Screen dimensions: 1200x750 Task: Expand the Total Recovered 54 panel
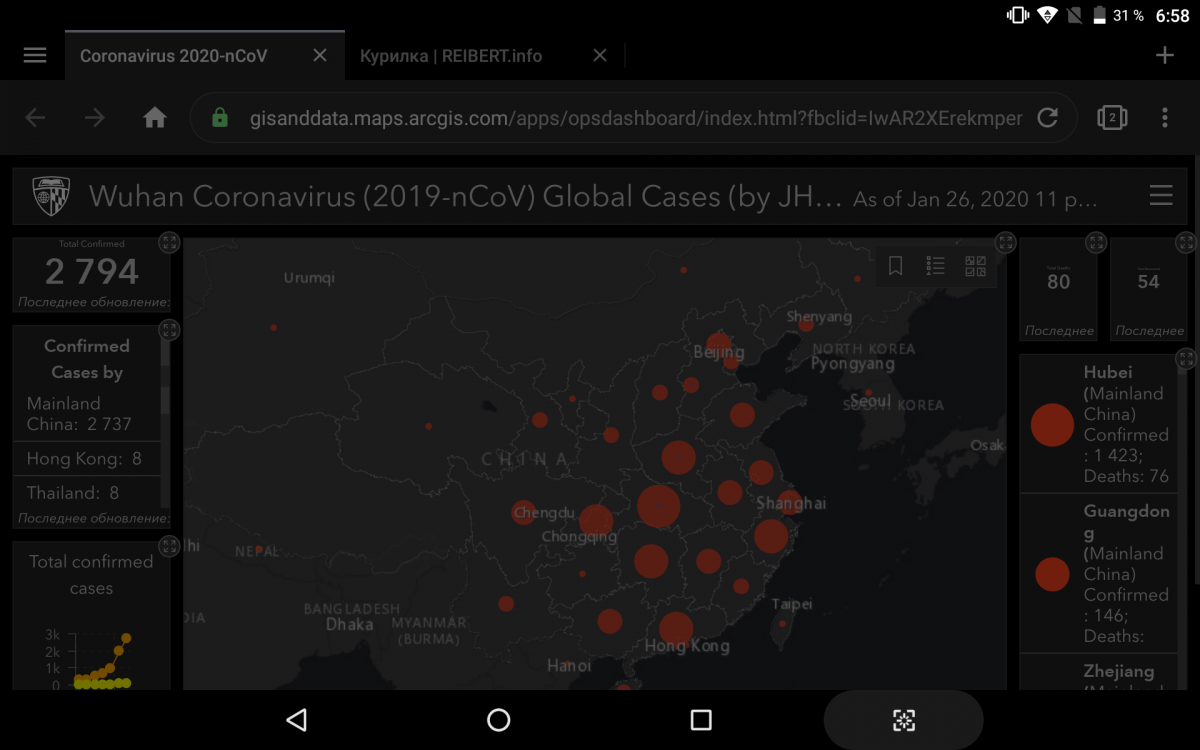point(1186,242)
